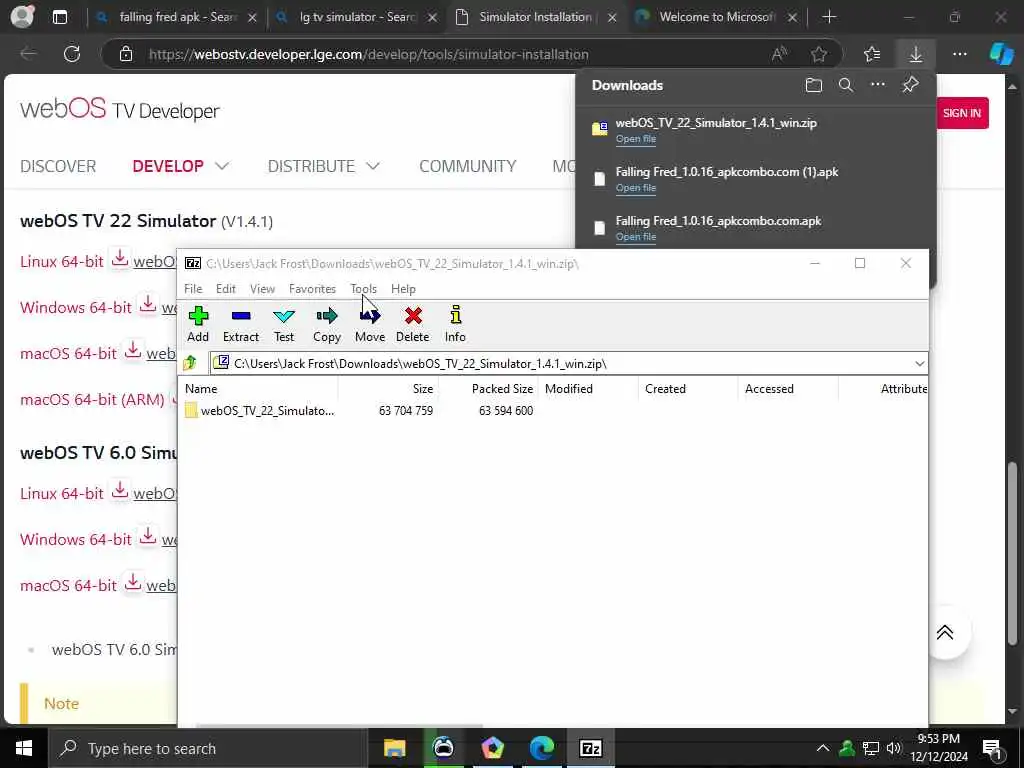Add this page to favorites star
This screenshot has width=1024, height=768.
819,54
